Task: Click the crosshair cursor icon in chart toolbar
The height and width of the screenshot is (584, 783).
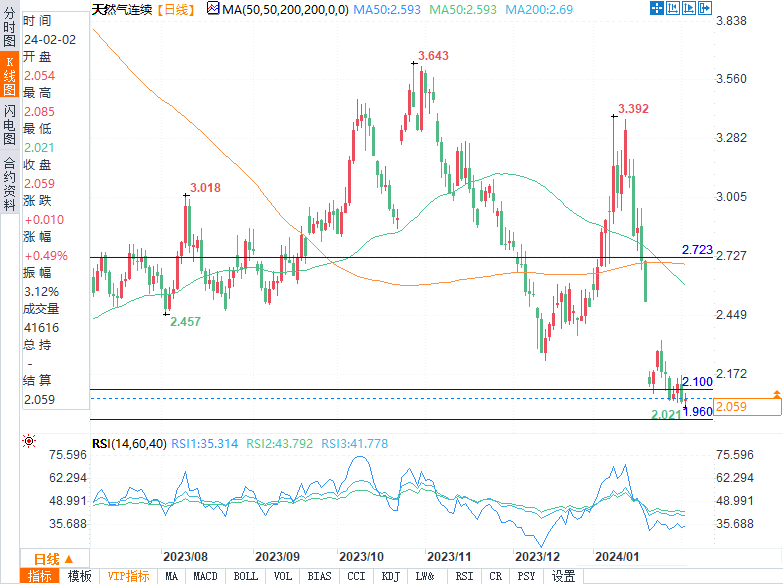Action: [659, 8]
